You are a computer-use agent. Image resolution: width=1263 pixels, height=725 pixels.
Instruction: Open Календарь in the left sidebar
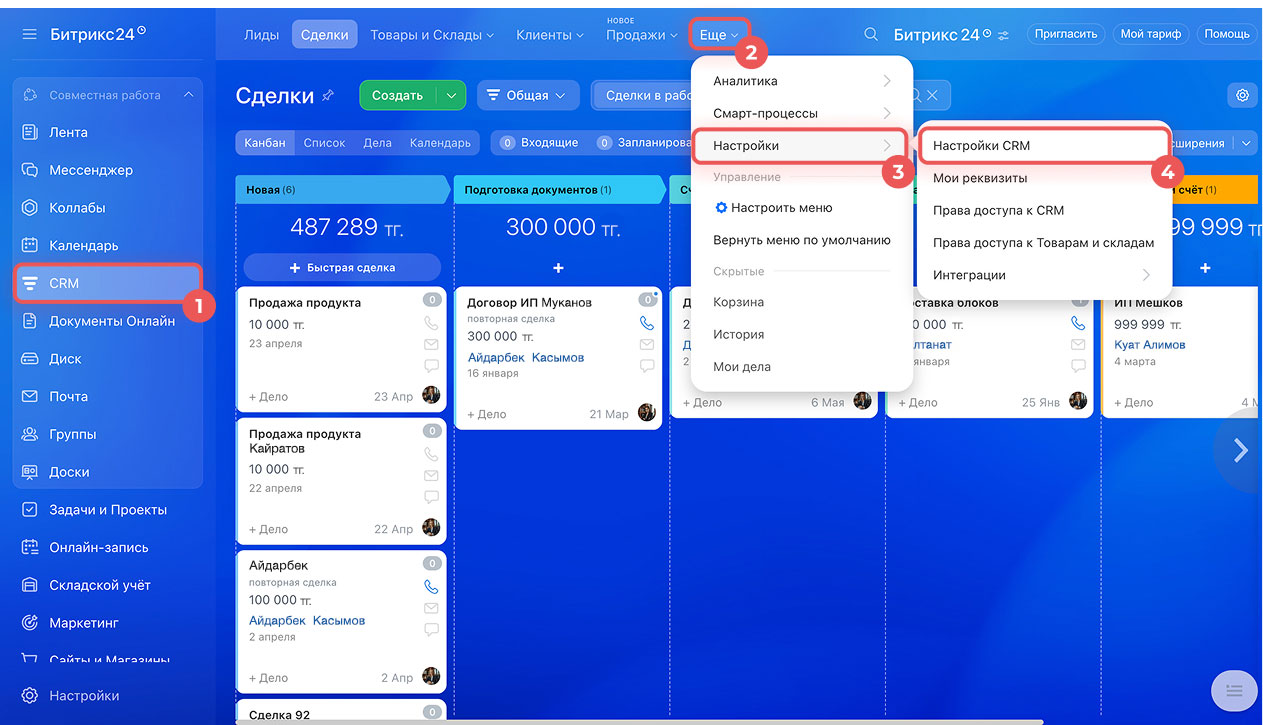(x=83, y=245)
